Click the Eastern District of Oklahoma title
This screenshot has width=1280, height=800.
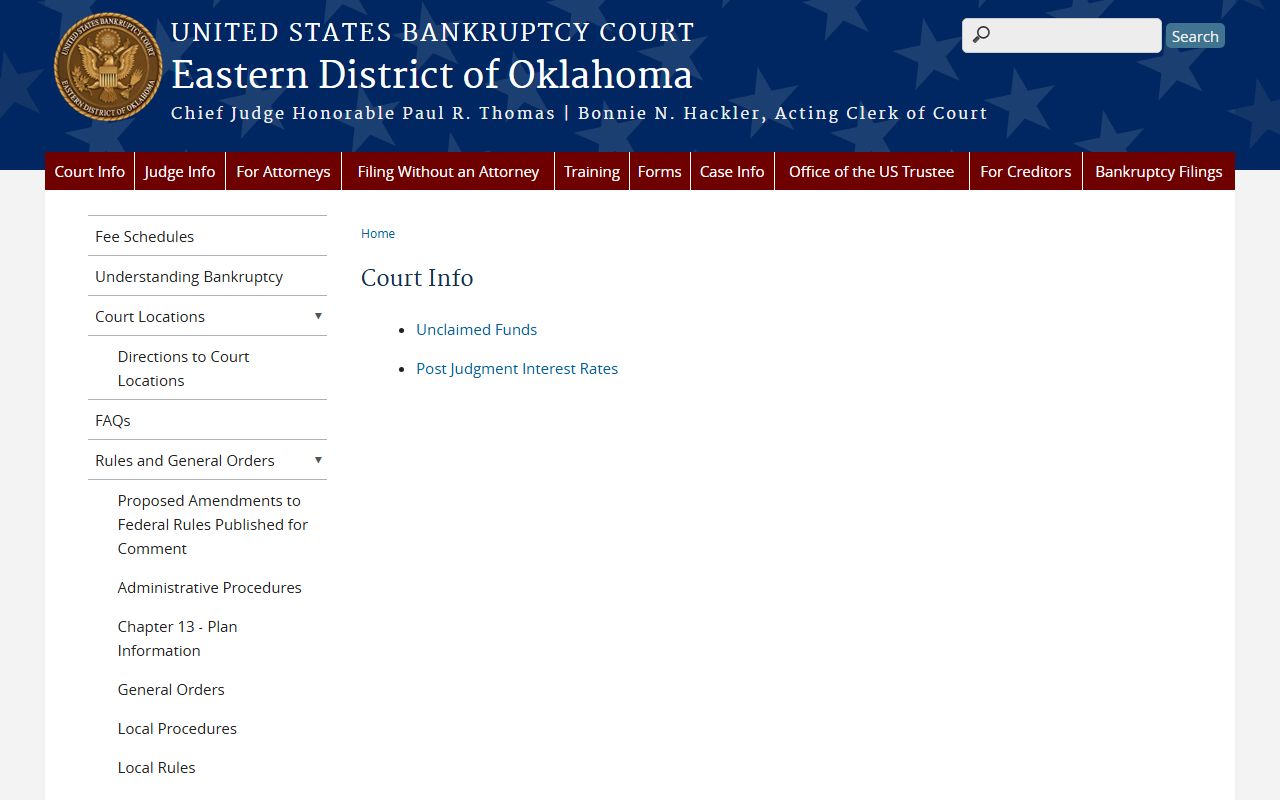pos(432,75)
